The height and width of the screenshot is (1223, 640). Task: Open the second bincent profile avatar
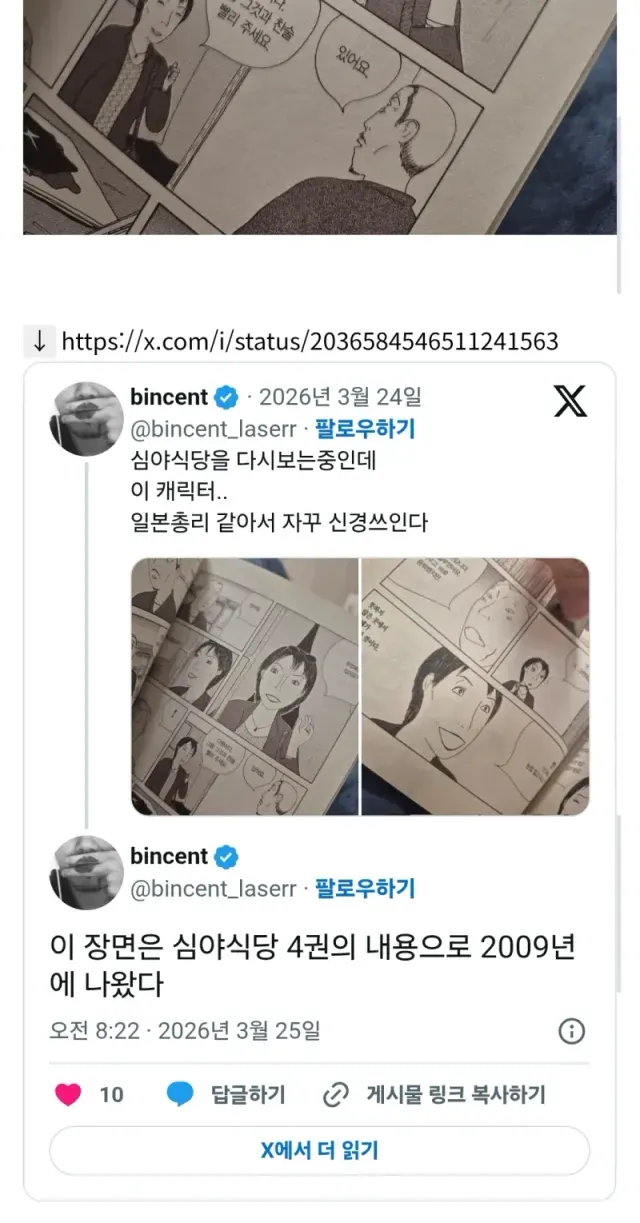click(87, 872)
